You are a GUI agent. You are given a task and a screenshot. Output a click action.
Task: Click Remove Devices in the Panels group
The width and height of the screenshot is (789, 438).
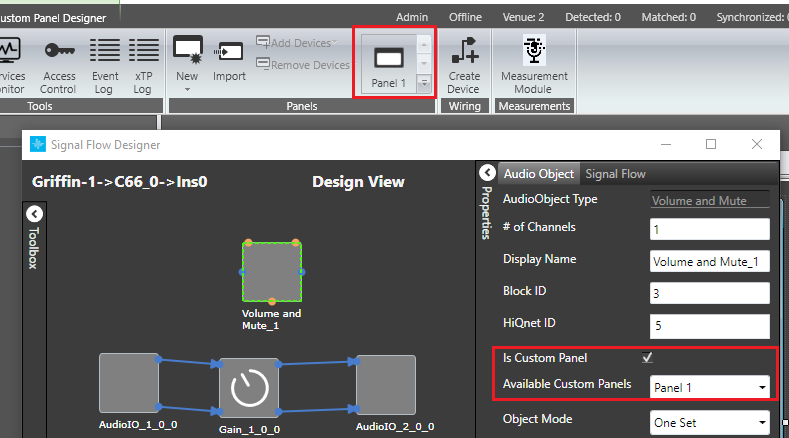(303, 64)
